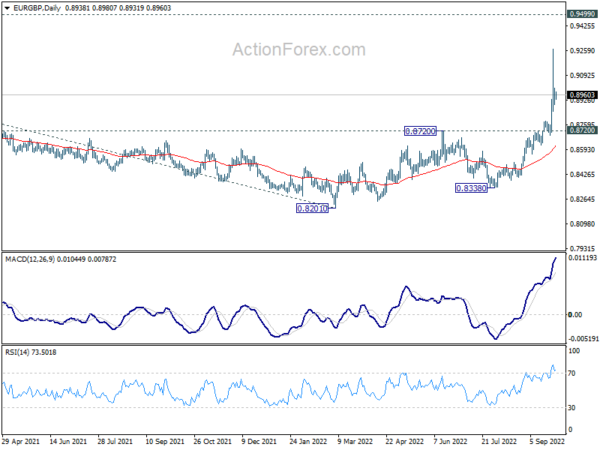Click the dropdown triangle next to EURGBP,Daily
The width and height of the screenshot is (600, 450).
click(x=7, y=8)
